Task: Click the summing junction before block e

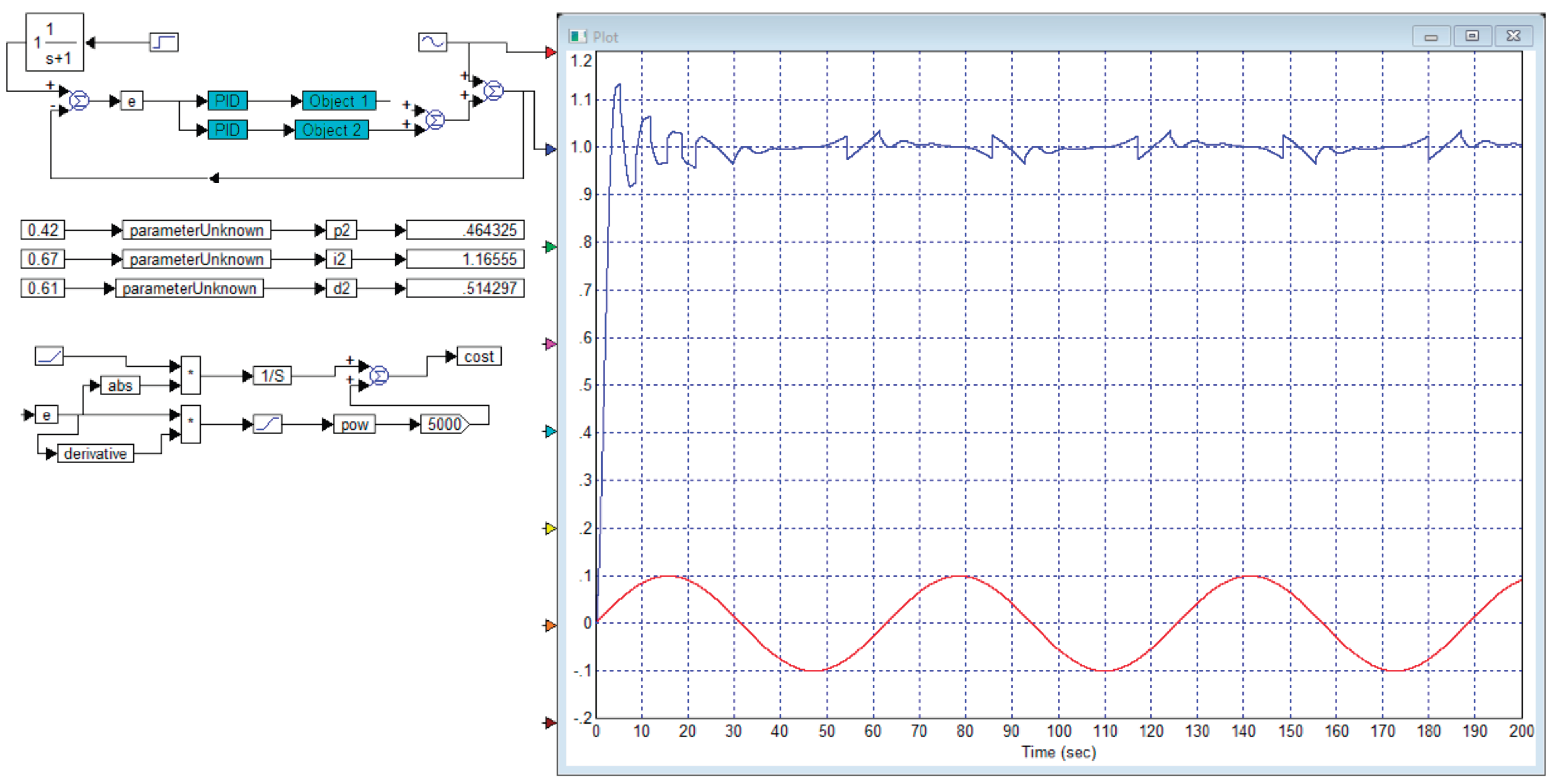Action: point(79,101)
